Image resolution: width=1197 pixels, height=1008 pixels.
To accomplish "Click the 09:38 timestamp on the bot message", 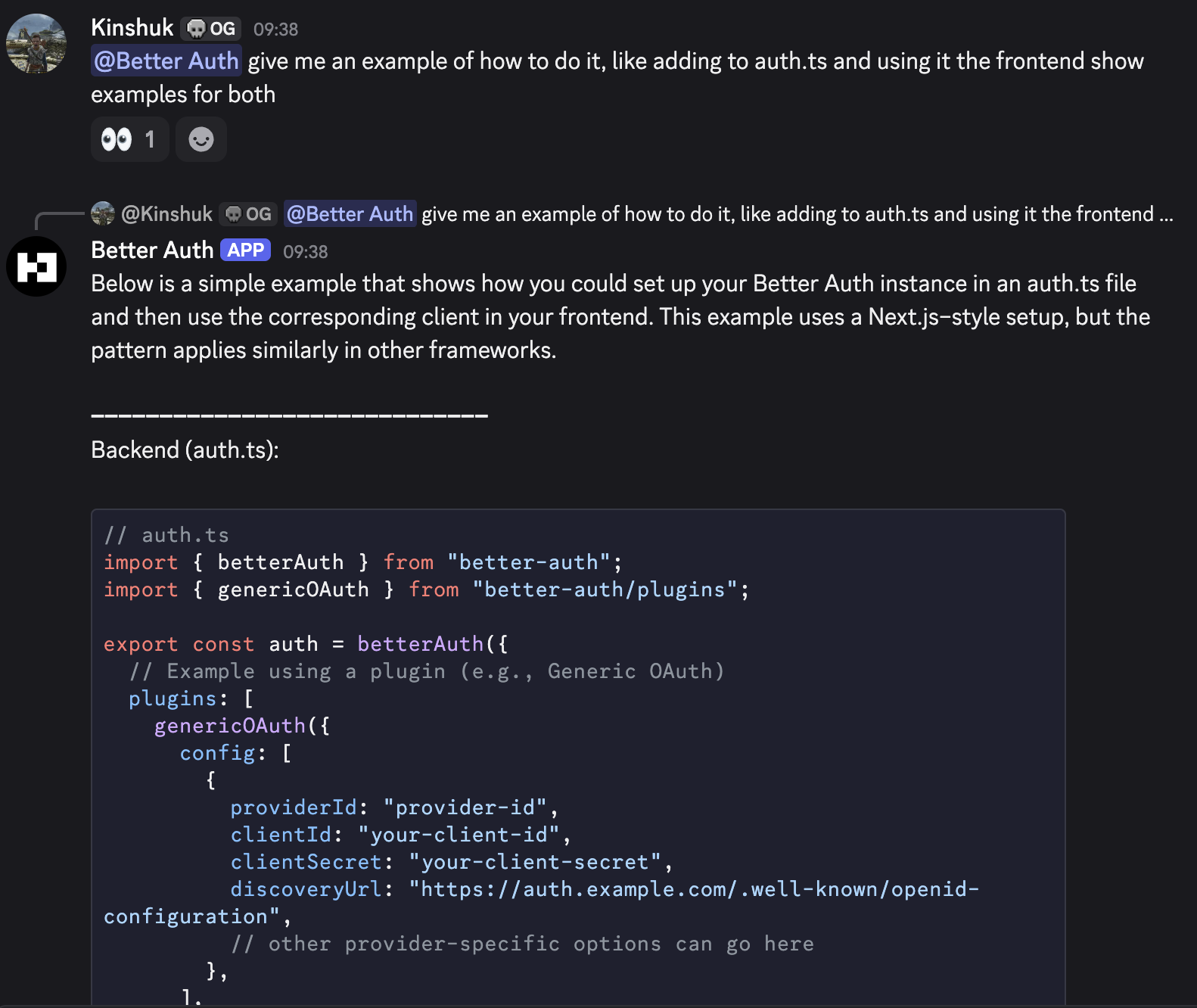I will pyautogui.click(x=305, y=252).
